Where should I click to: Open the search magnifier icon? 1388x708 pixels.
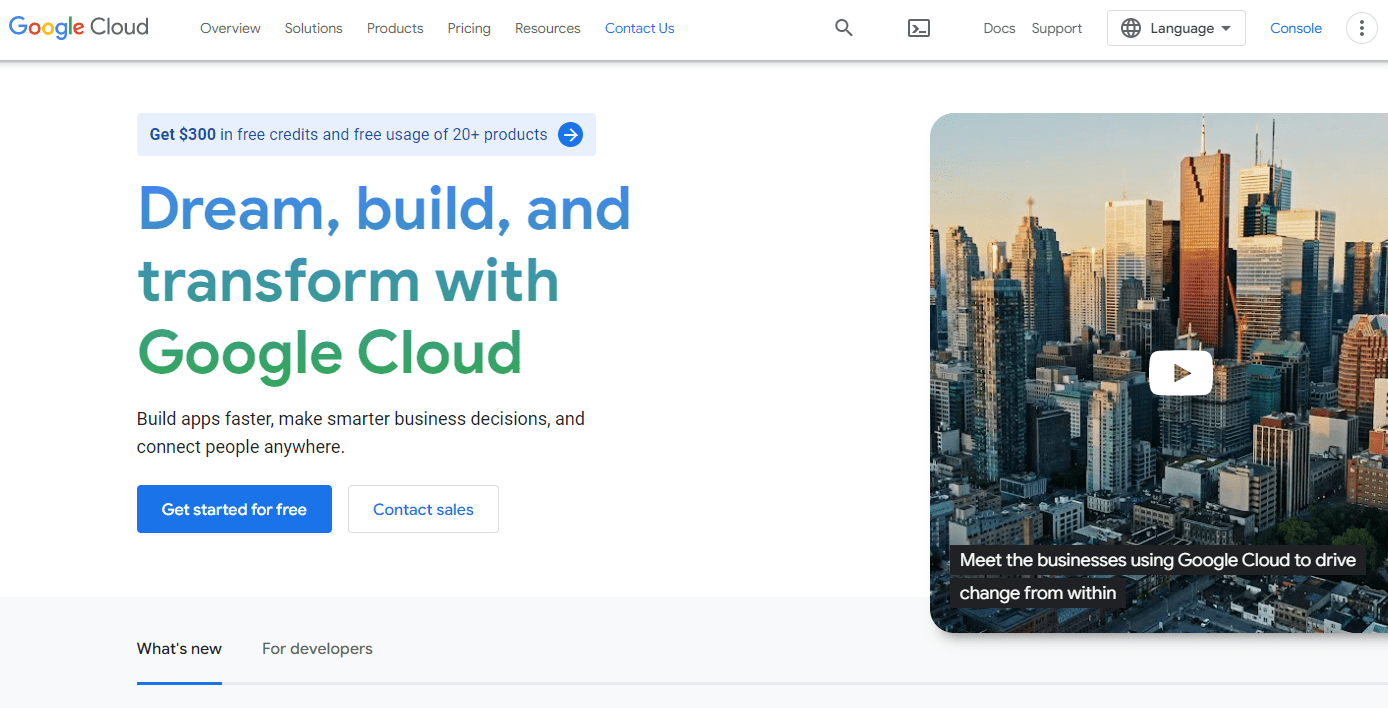(x=844, y=28)
